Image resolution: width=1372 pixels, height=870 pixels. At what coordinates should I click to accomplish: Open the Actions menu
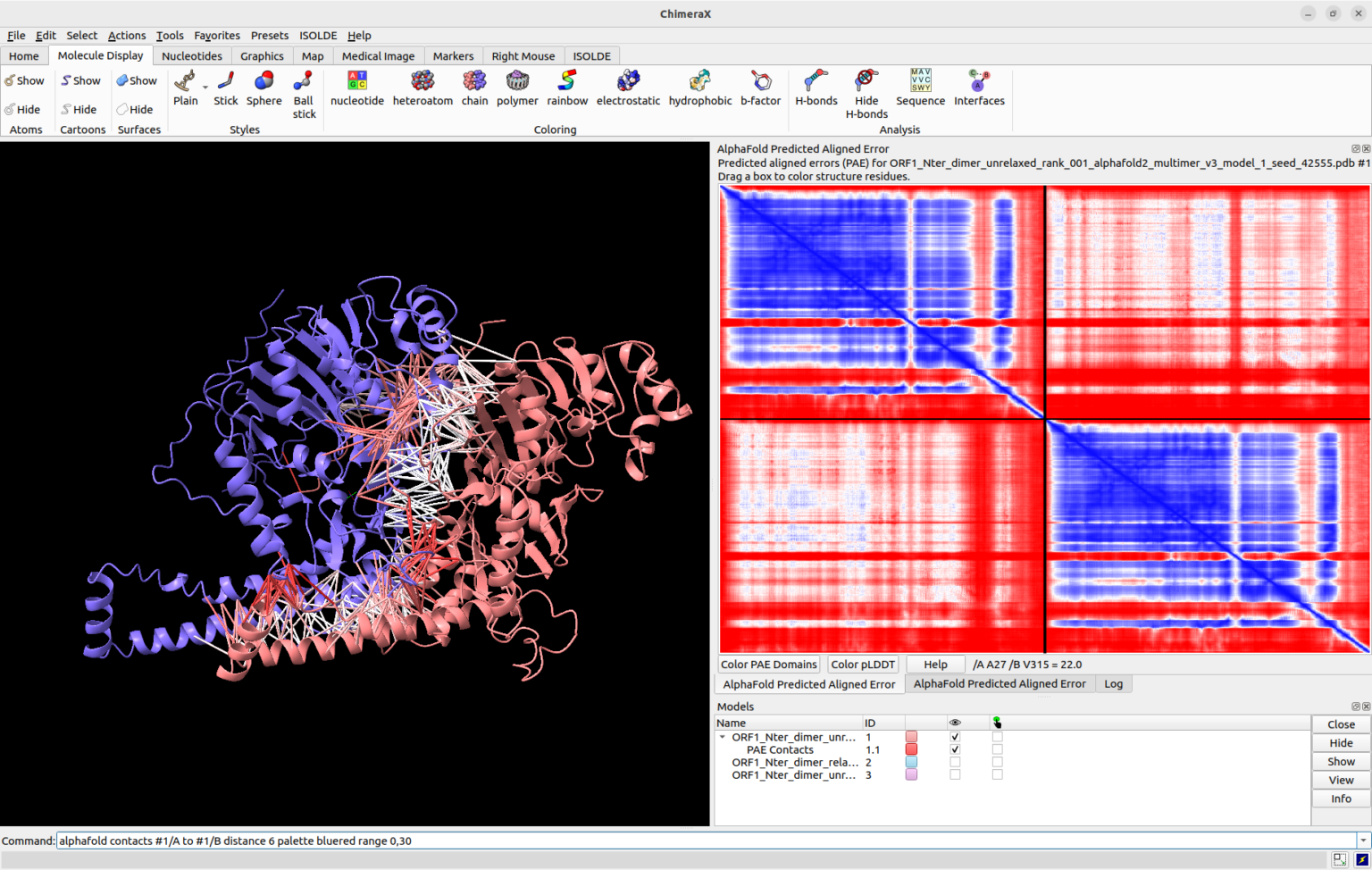[127, 36]
